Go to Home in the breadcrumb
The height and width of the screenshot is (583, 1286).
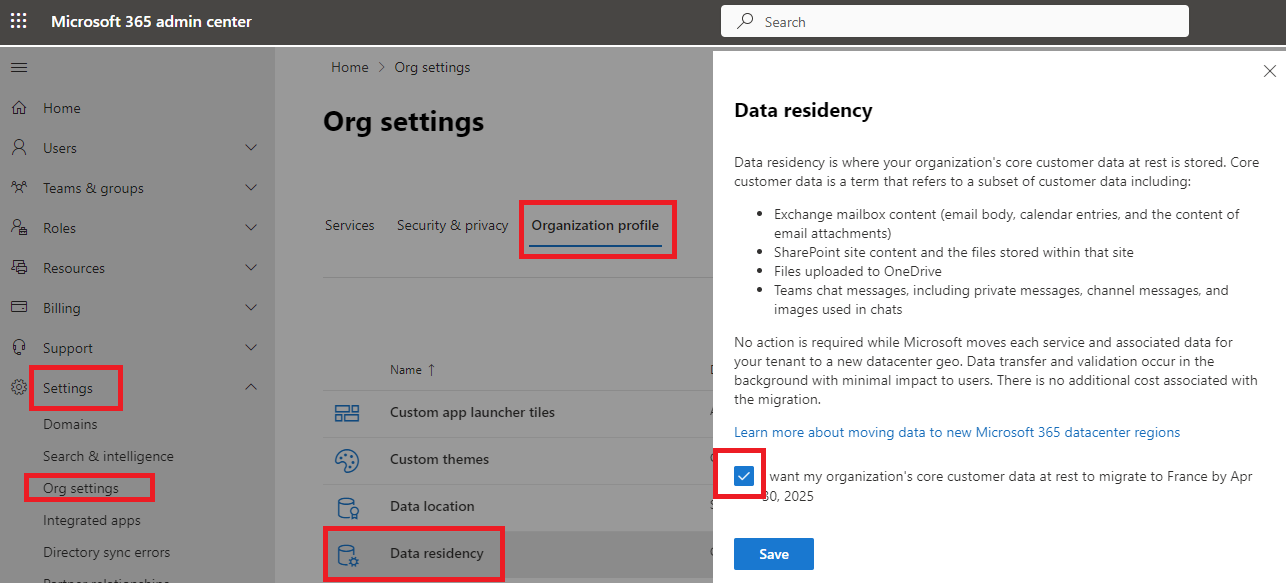pyautogui.click(x=350, y=67)
